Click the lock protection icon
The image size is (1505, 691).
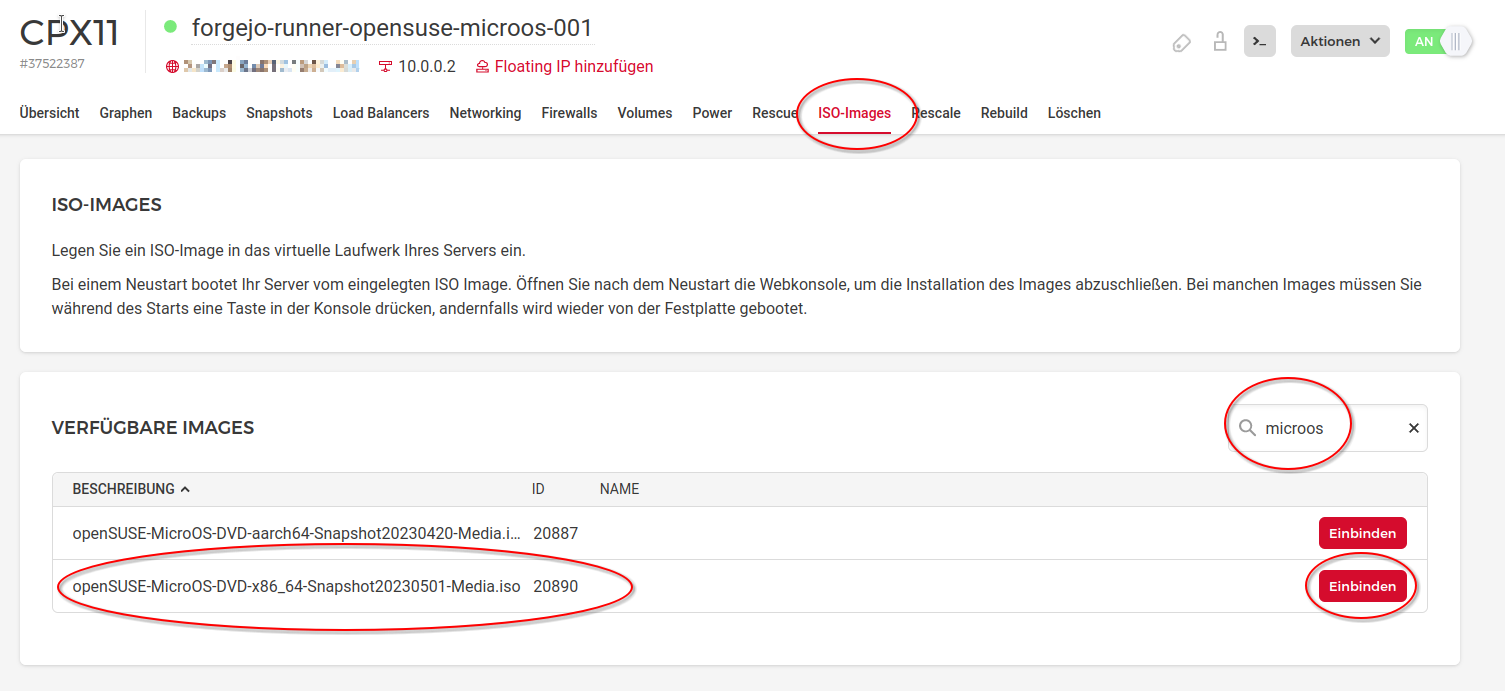[1219, 41]
